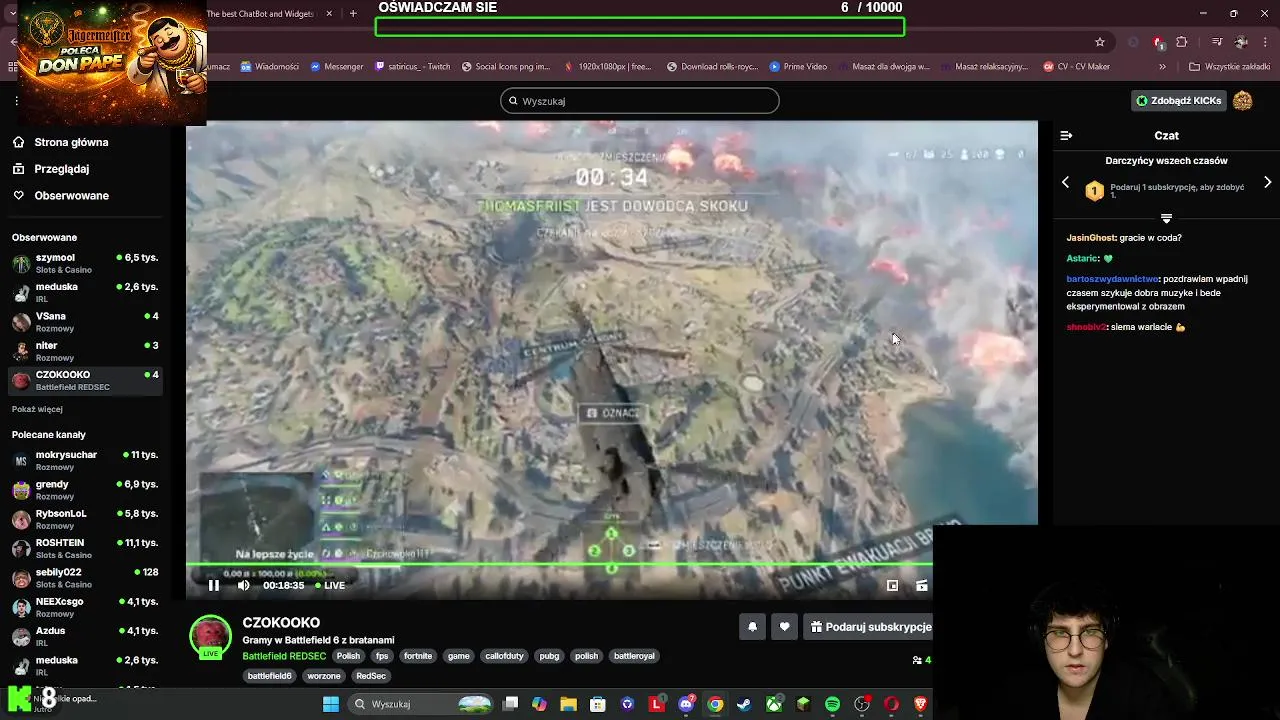Open RybsonLoL recommended channel

tap(84, 519)
